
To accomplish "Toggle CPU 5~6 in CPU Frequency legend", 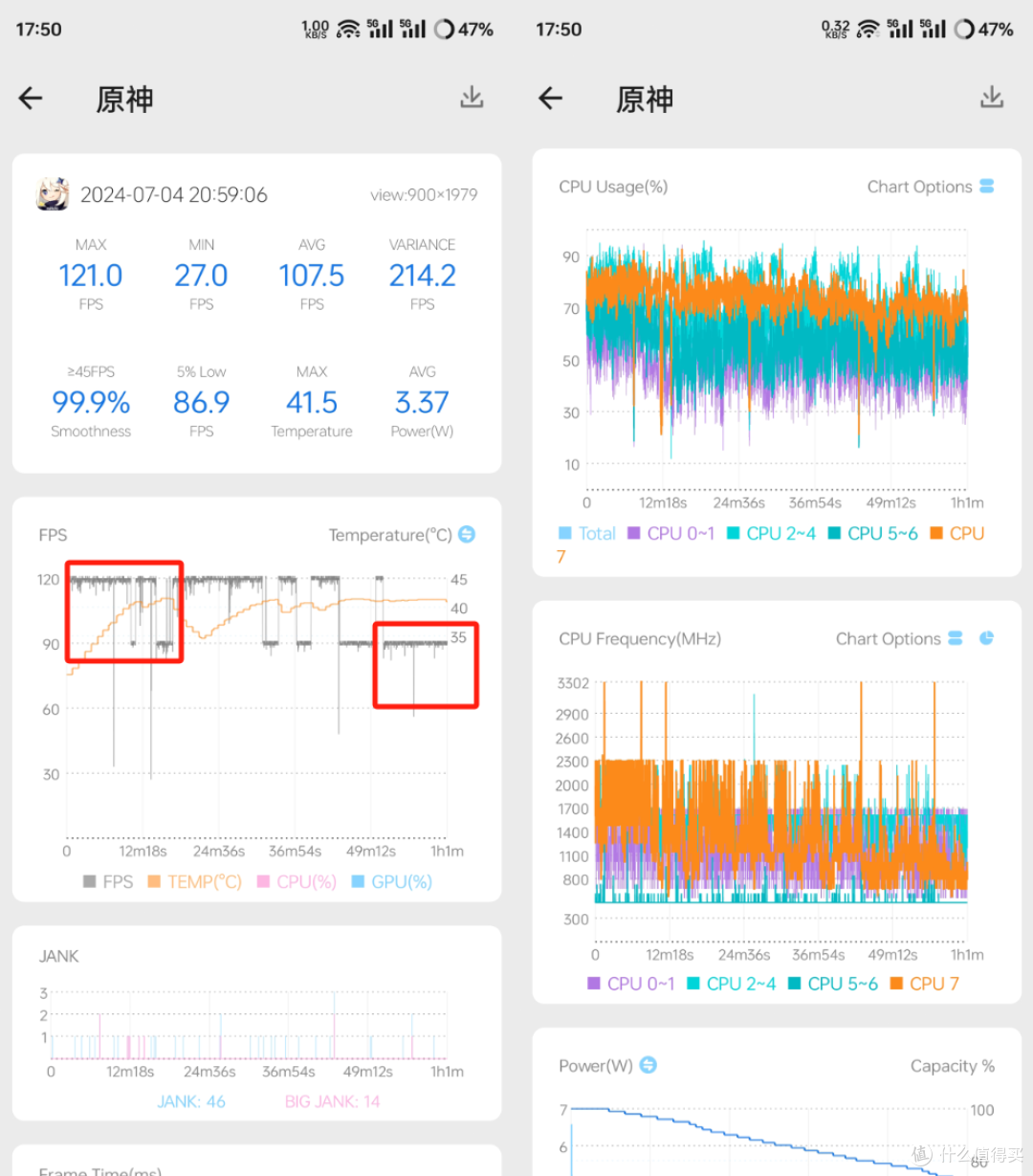I will pyautogui.click(x=832, y=983).
